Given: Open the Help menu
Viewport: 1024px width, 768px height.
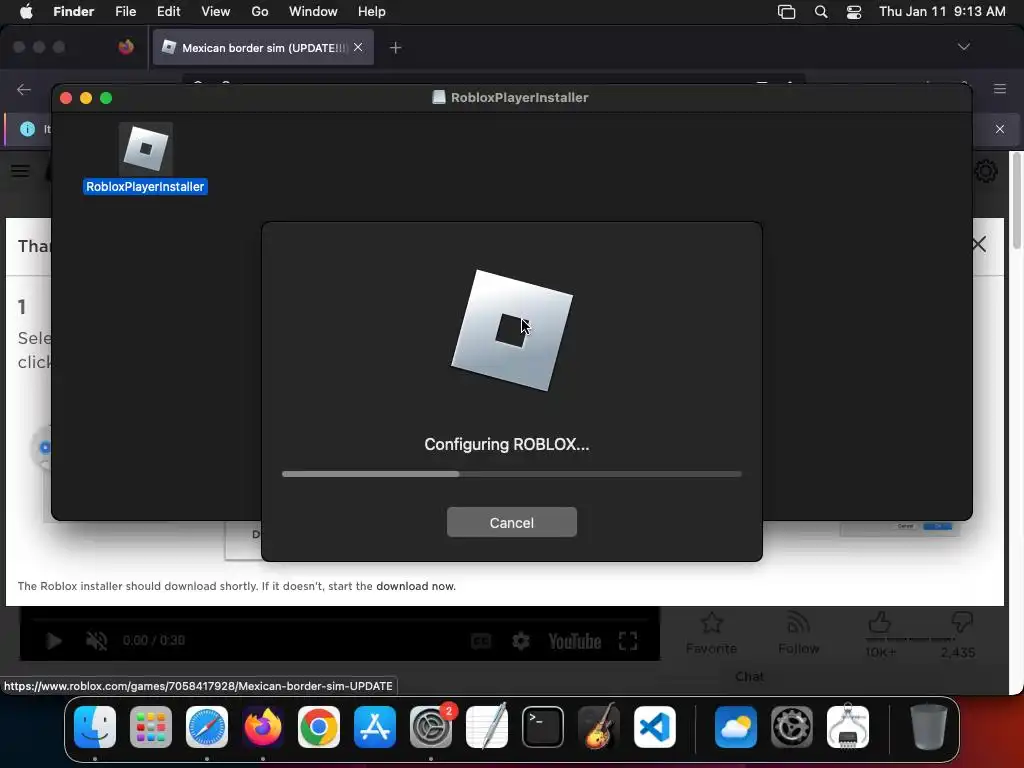Looking at the screenshot, I should [x=372, y=12].
